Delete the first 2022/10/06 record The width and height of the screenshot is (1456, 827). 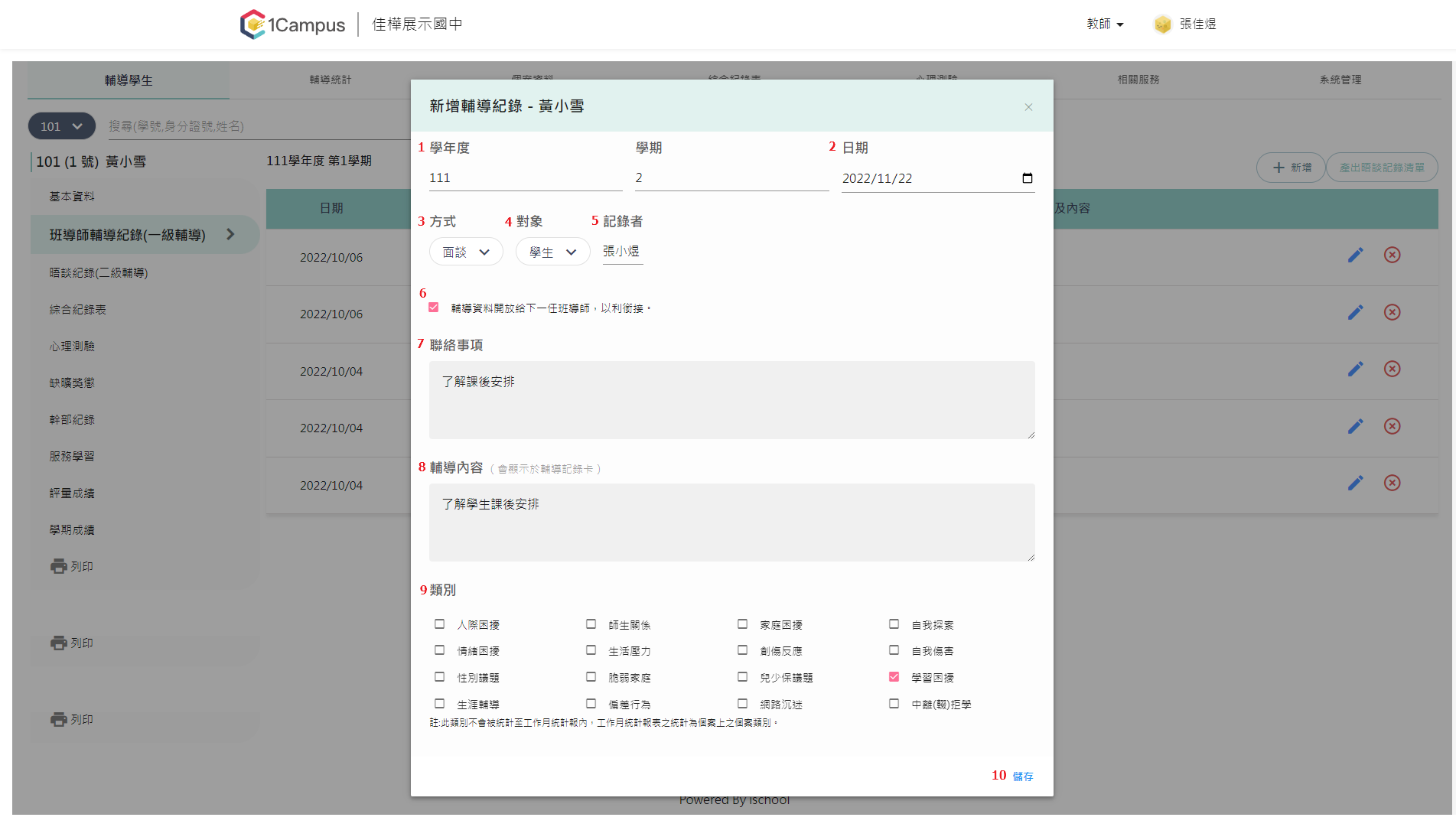[1392, 255]
